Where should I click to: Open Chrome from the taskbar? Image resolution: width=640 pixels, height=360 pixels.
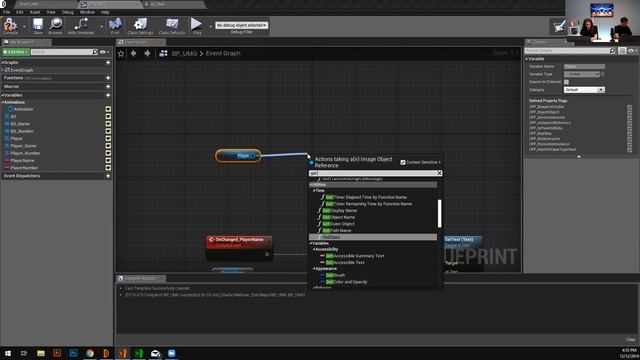[90, 353]
